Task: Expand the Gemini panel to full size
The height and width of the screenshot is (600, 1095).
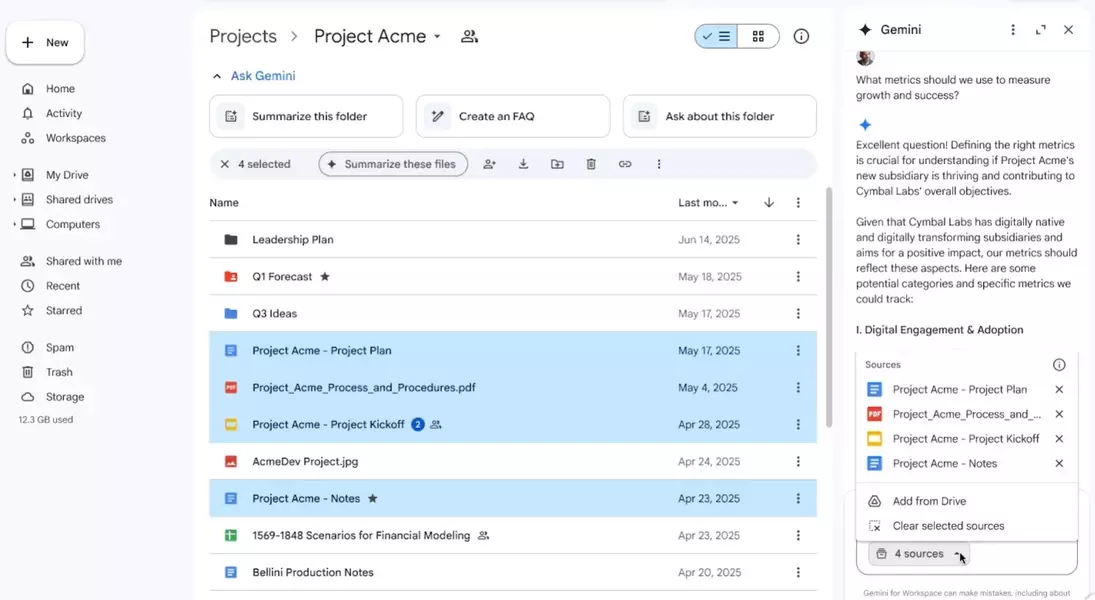Action: click(x=1041, y=30)
